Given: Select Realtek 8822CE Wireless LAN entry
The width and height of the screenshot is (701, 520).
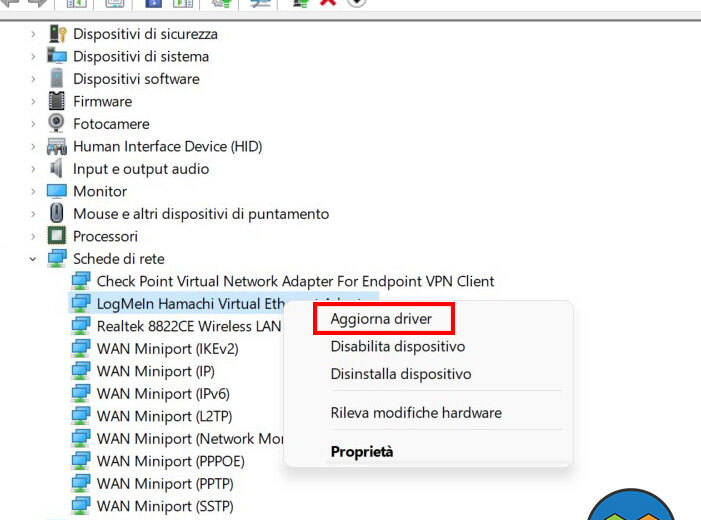Looking at the screenshot, I should [x=189, y=326].
